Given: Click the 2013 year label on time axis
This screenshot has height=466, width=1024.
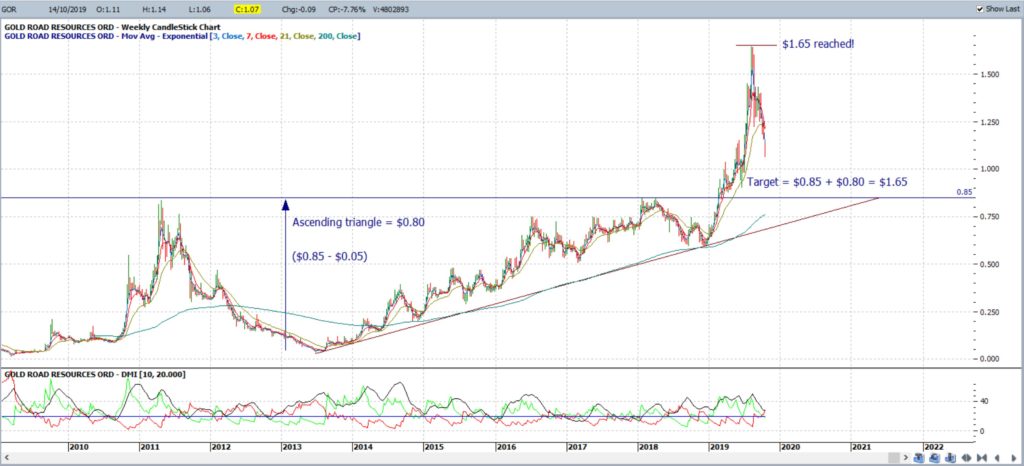Looking at the screenshot, I should click(x=291, y=447).
